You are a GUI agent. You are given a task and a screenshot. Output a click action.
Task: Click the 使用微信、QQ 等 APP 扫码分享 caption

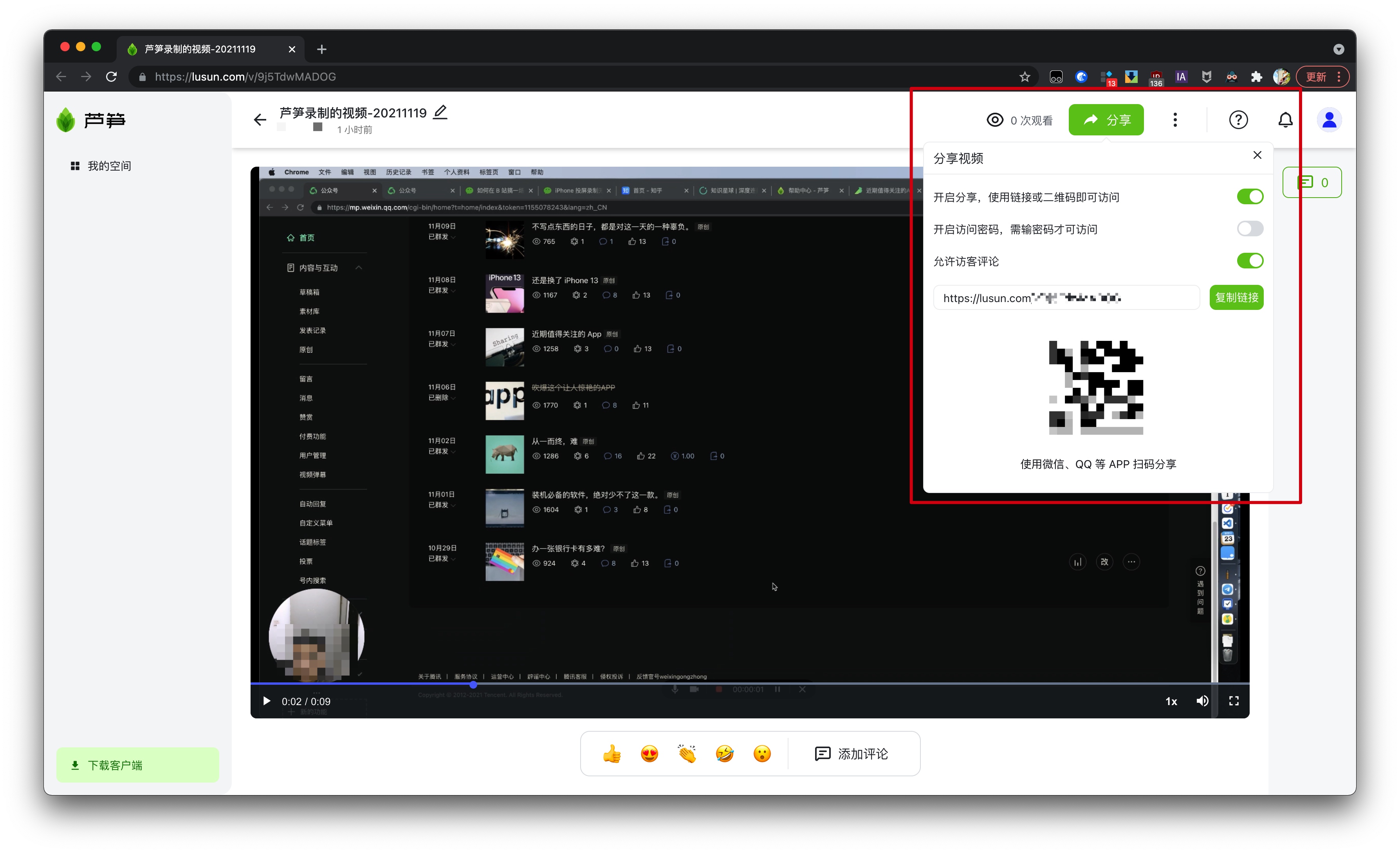click(1098, 464)
